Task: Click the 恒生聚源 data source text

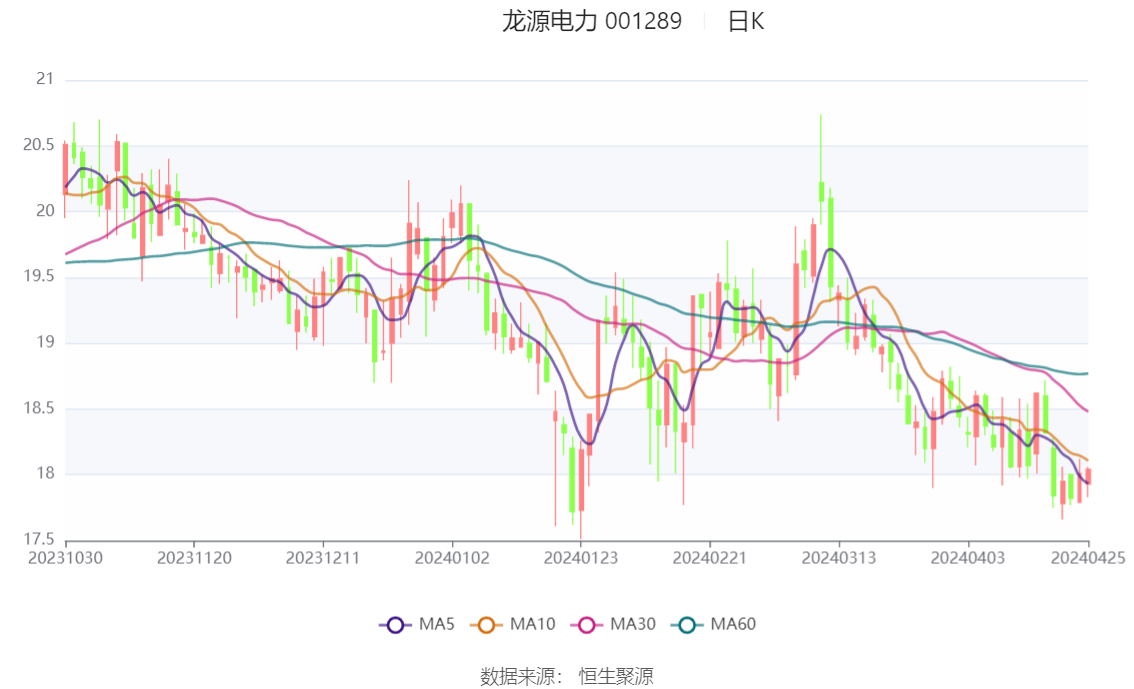Action: pos(615,676)
